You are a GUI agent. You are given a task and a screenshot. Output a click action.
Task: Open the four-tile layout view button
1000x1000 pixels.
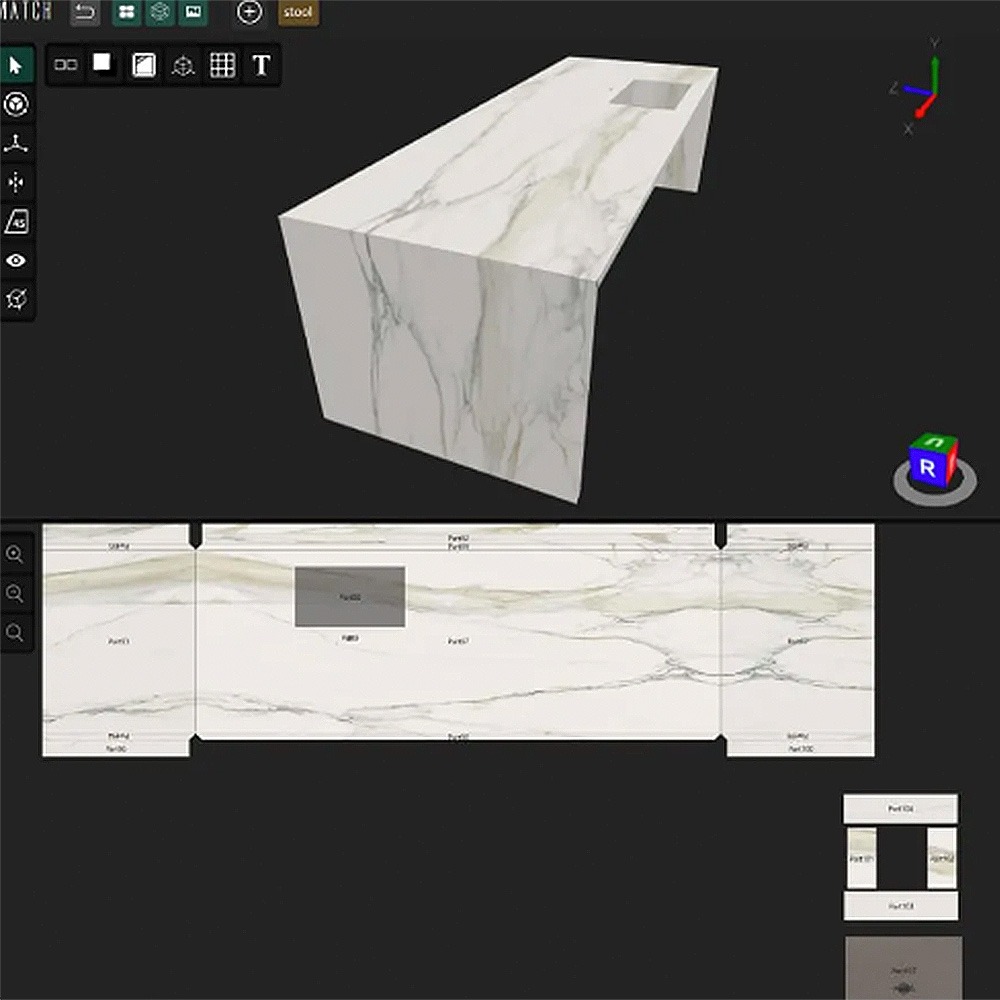click(x=126, y=12)
